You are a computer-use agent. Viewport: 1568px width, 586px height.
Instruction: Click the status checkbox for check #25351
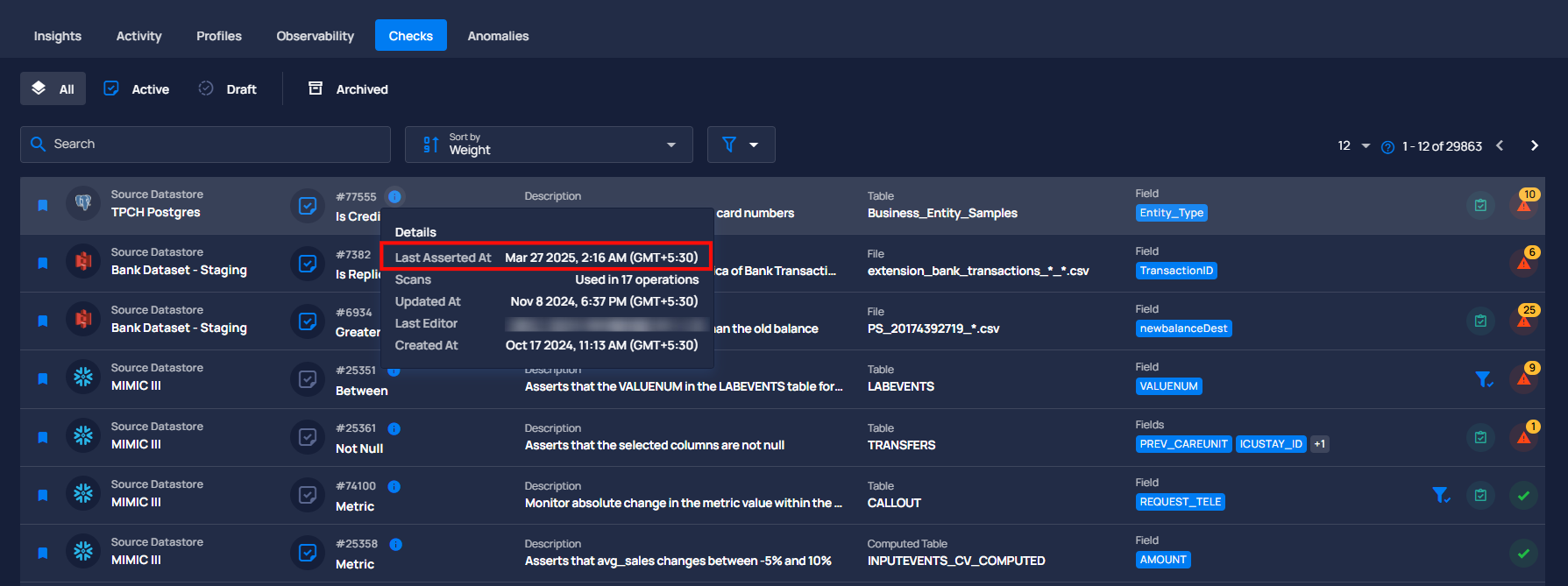tap(308, 379)
